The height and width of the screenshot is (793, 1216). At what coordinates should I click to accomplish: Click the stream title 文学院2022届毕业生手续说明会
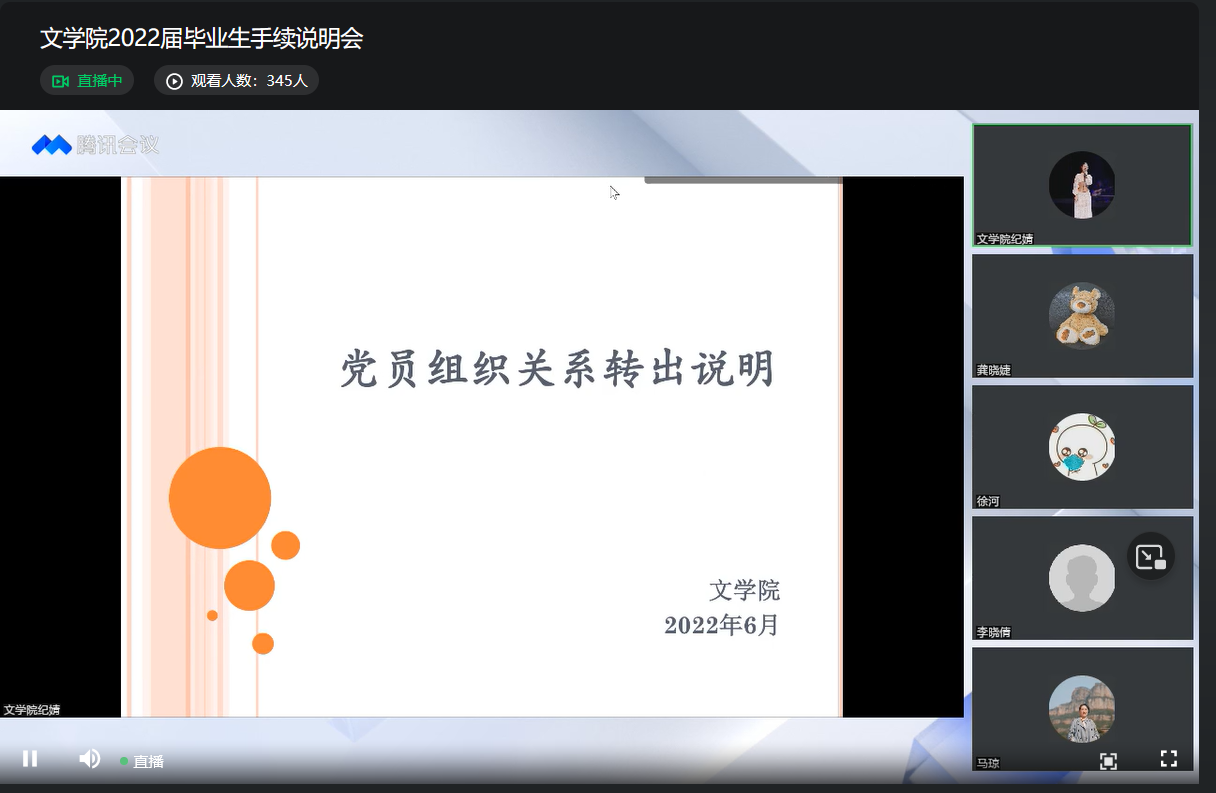coord(200,38)
